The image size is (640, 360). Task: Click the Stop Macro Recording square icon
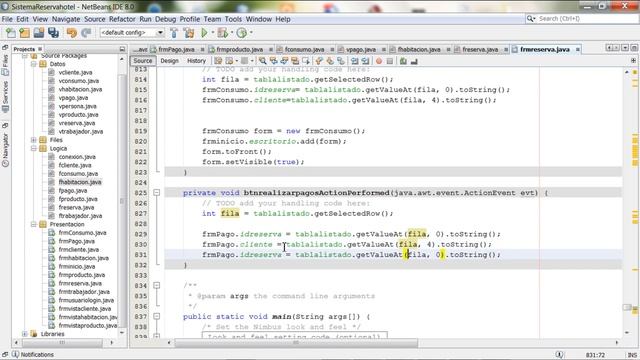(390, 61)
